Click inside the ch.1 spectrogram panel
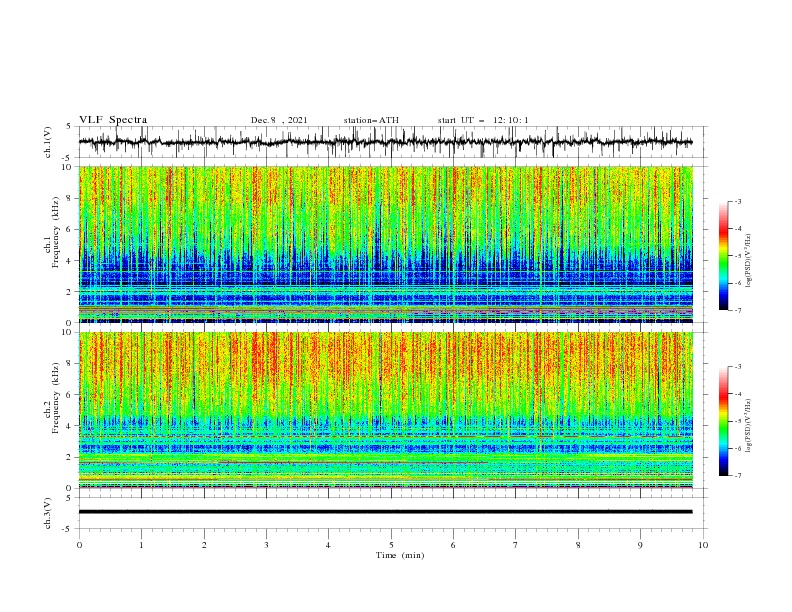 pyautogui.click(x=385, y=244)
